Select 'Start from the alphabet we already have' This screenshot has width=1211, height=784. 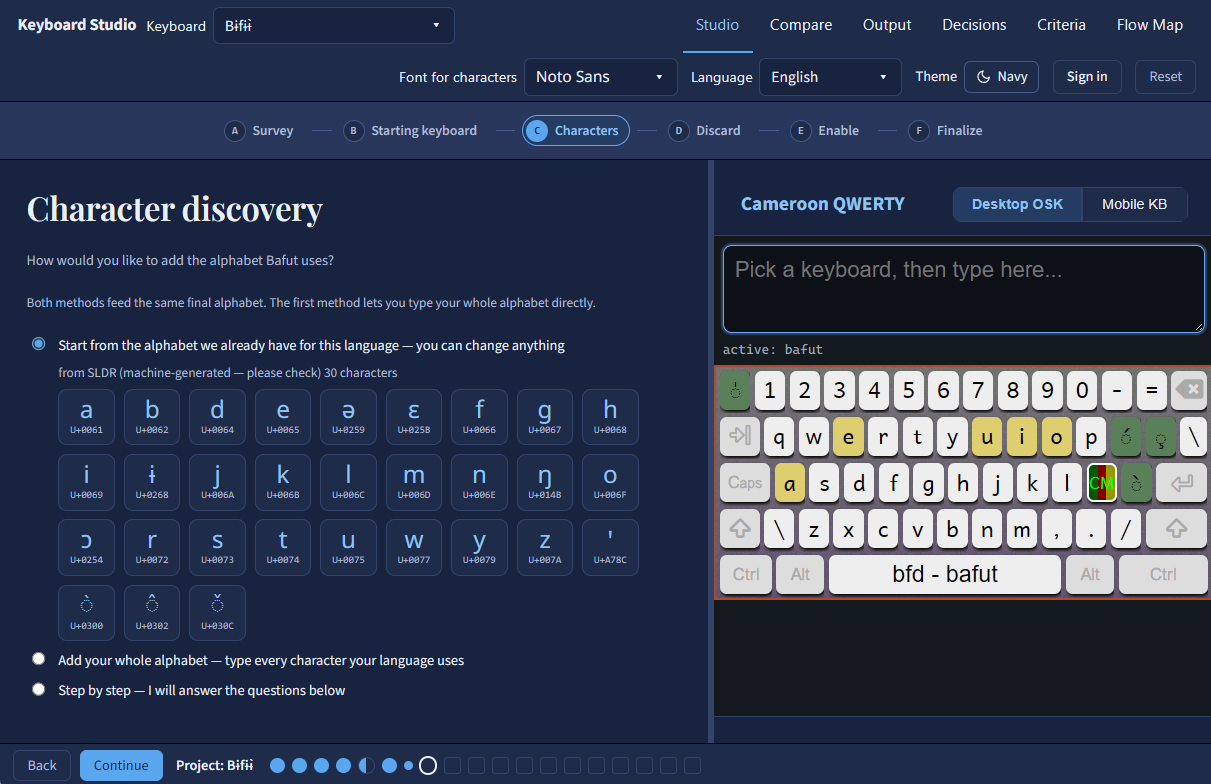(x=39, y=344)
